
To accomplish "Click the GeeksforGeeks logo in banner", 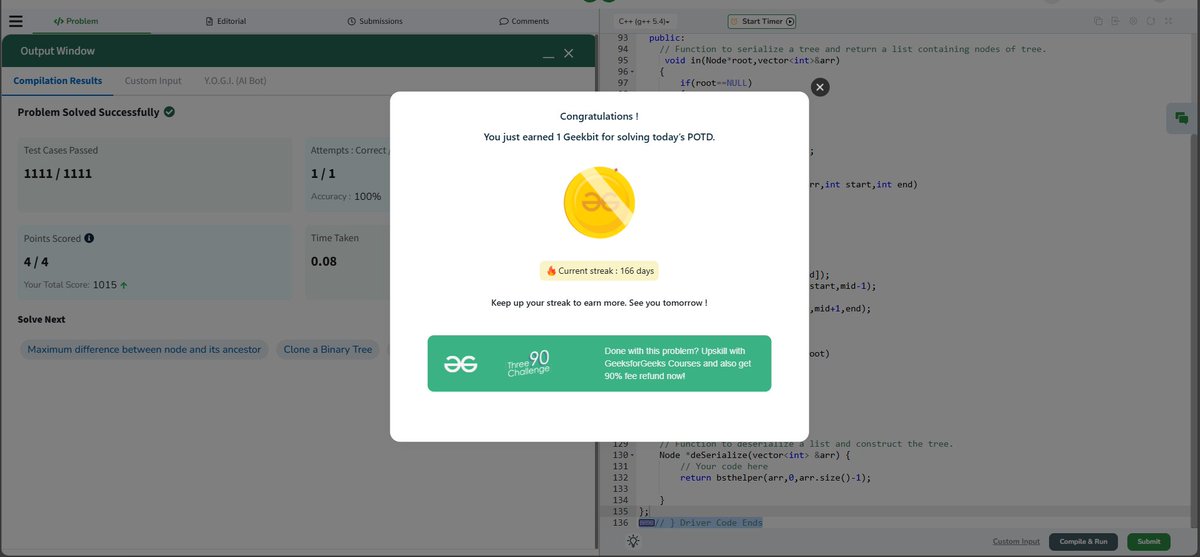I will [462, 364].
